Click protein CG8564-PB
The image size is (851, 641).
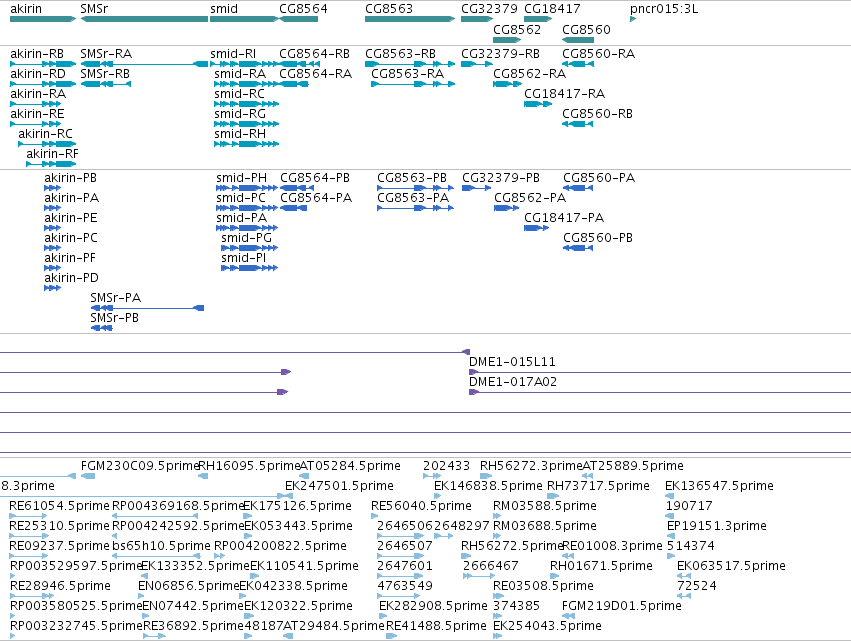(x=297, y=188)
